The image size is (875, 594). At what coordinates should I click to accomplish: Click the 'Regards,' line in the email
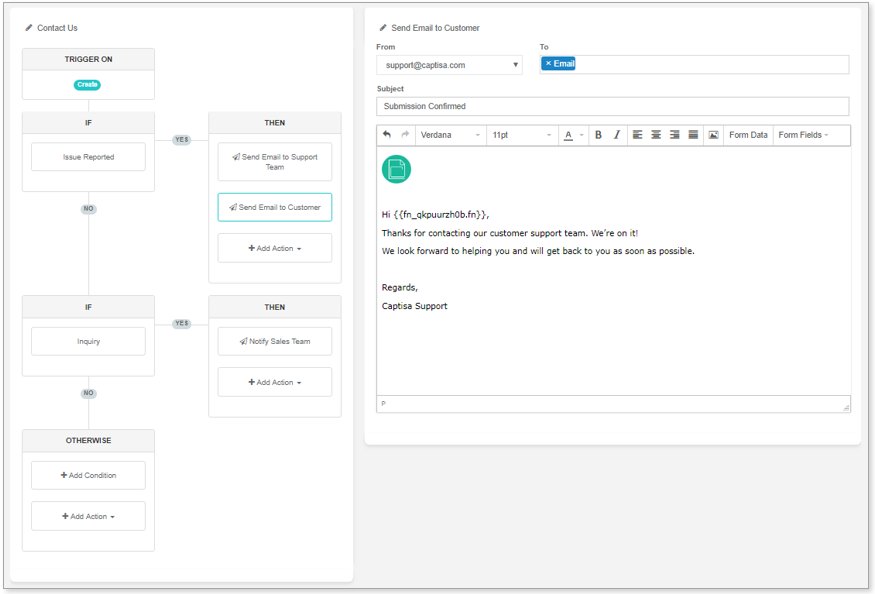click(400, 288)
